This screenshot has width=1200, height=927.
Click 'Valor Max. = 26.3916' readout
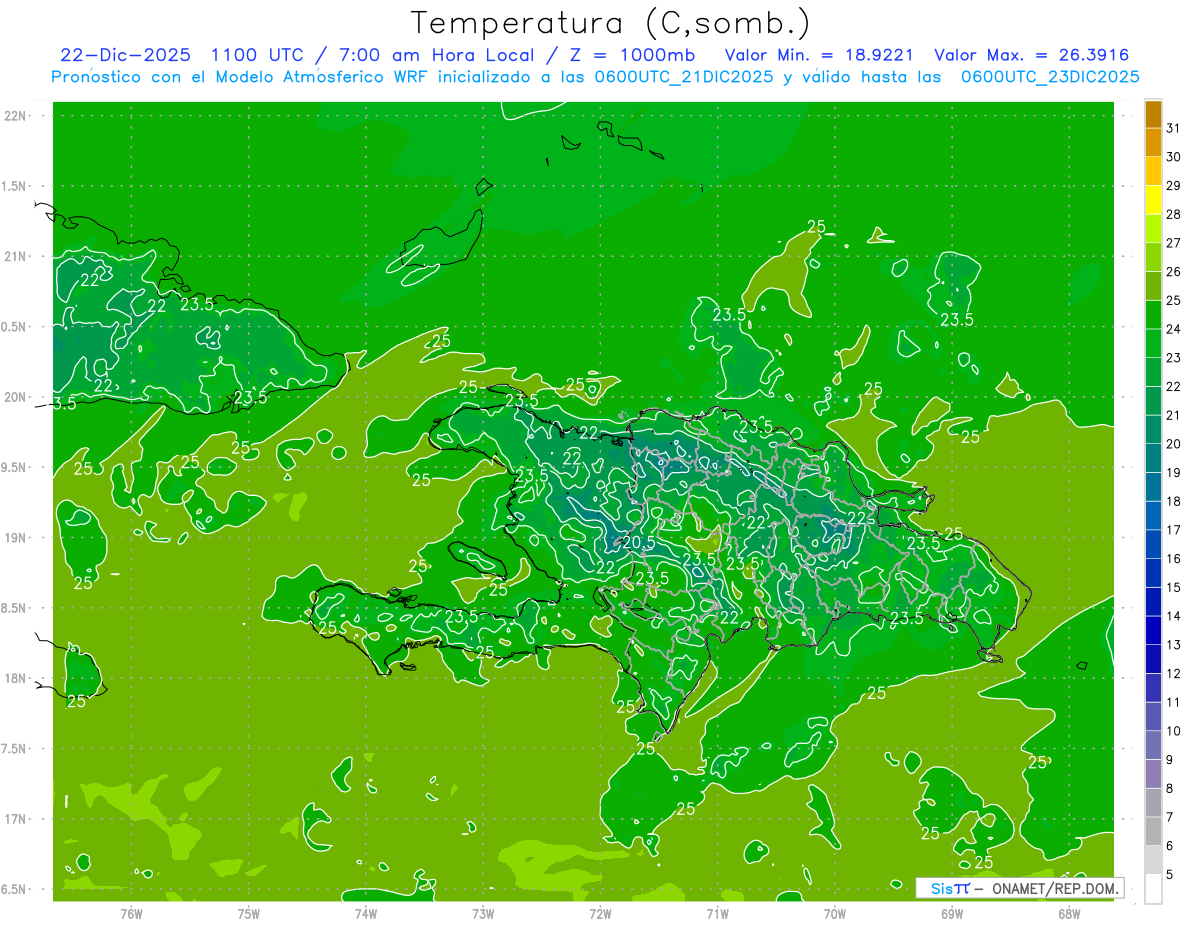1032,55
